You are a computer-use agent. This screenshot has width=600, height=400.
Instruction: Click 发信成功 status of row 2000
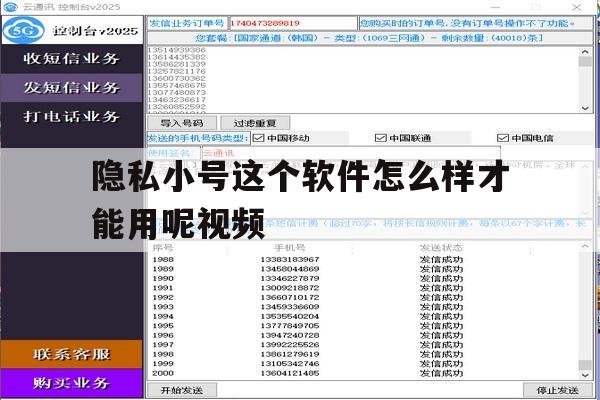click(441, 373)
